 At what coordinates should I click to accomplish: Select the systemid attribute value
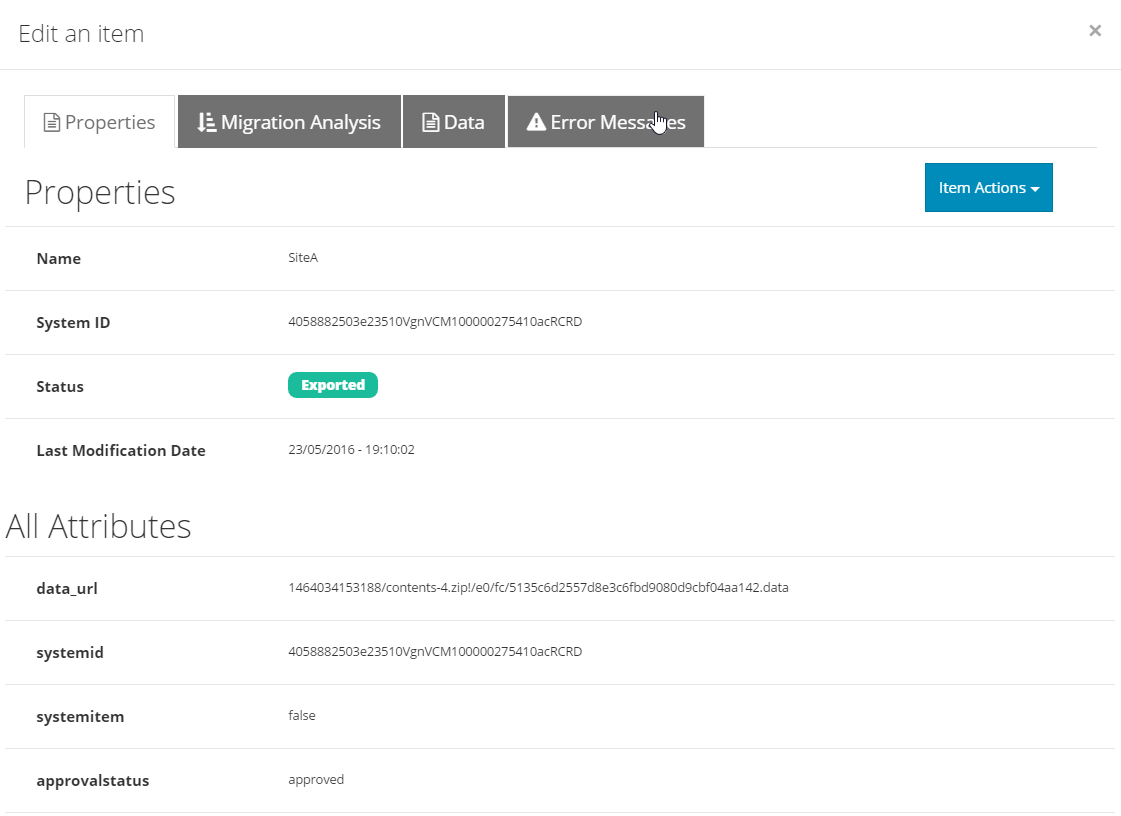point(435,652)
